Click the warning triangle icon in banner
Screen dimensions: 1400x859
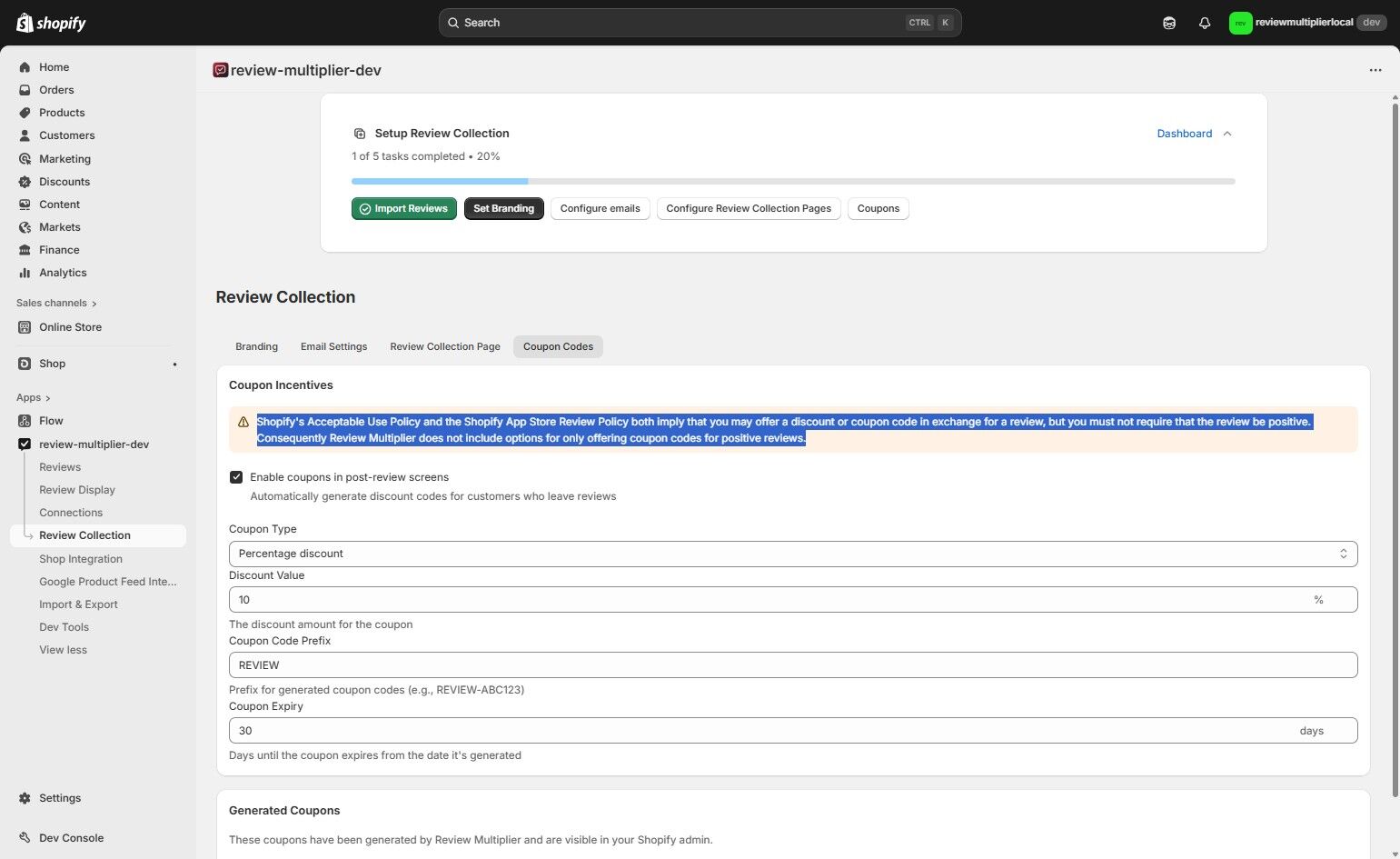[243, 422]
